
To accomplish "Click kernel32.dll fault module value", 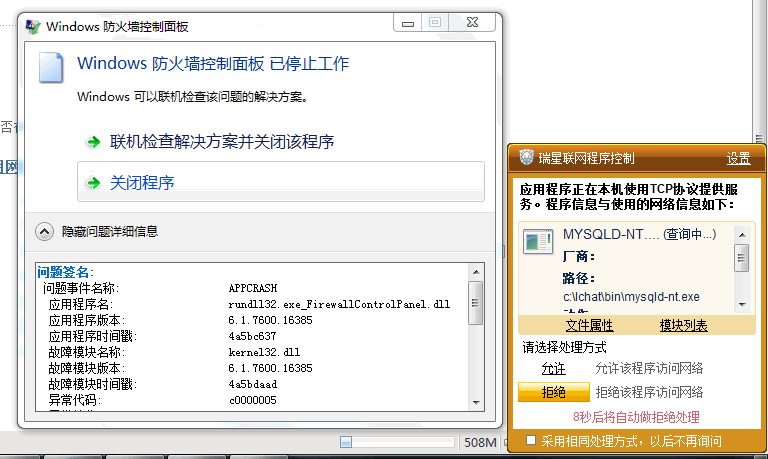I will (264, 352).
